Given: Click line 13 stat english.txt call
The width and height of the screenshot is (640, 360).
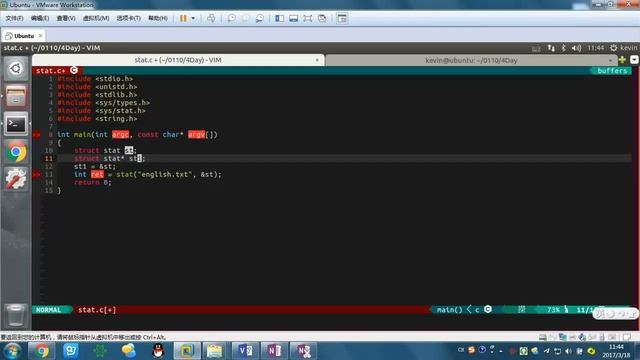Looking at the screenshot, I should coord(148,175).
